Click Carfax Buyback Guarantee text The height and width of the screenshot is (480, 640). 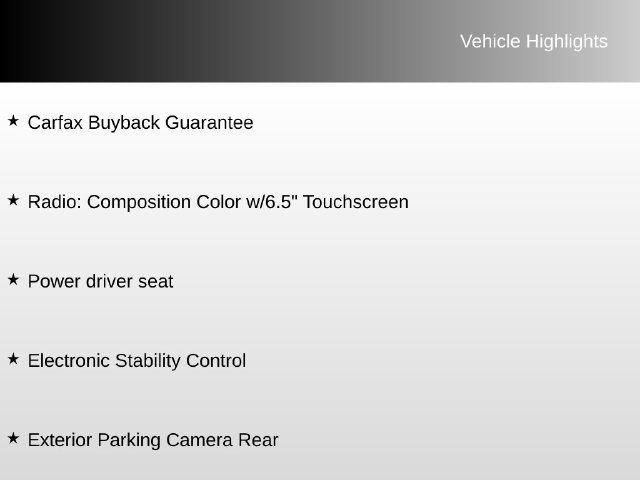(x=140, y=123)
